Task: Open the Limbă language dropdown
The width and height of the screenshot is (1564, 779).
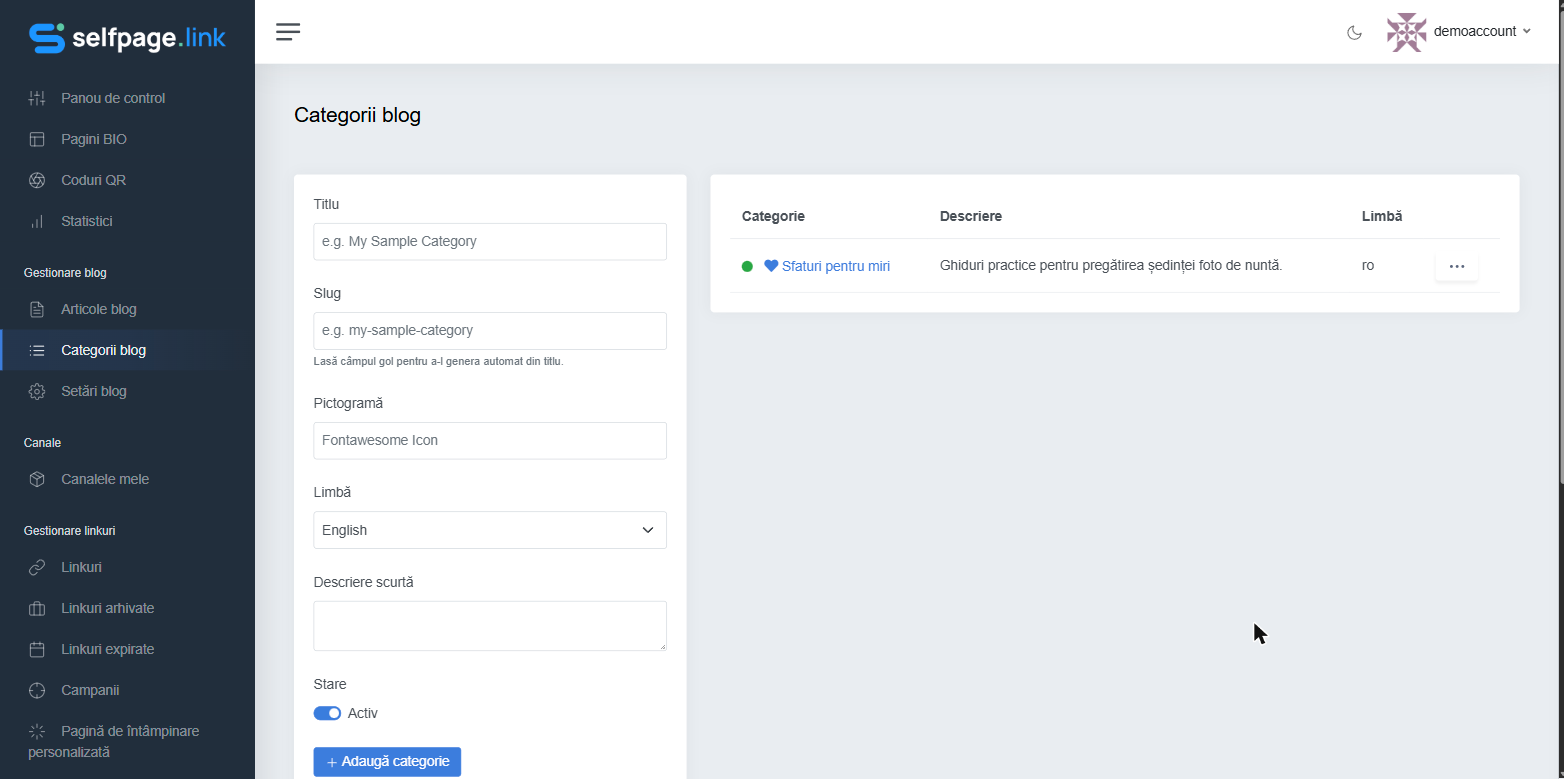Action: pos(490,530)
